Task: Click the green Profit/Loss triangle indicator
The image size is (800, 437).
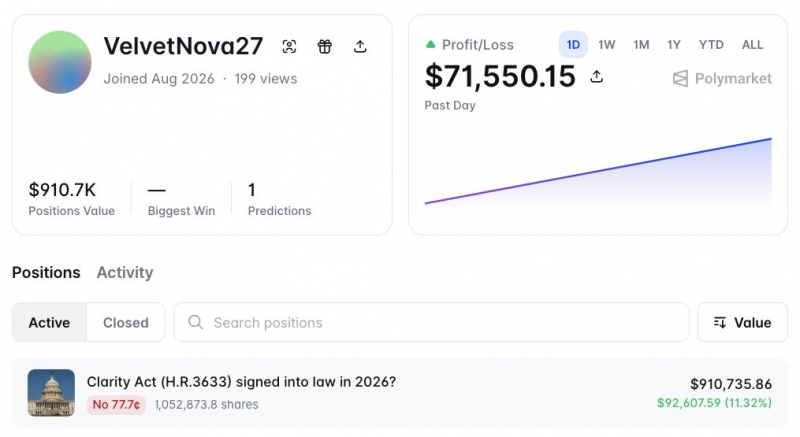Action: point(431,44)
